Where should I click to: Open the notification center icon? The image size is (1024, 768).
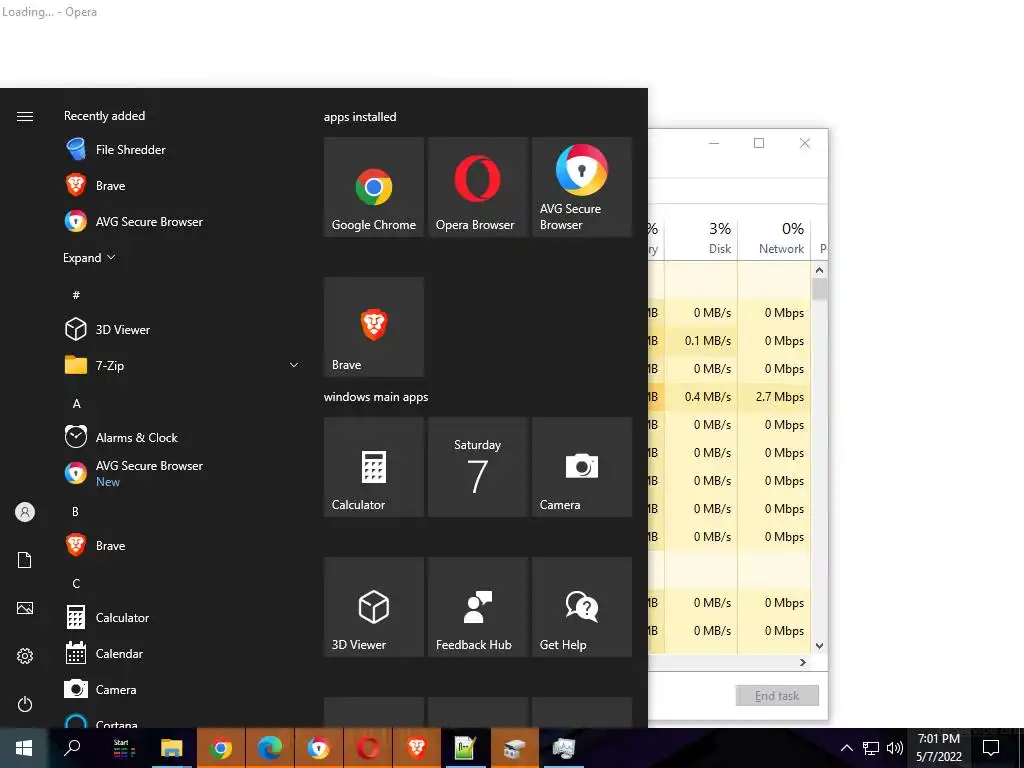(x=991, y=748)
